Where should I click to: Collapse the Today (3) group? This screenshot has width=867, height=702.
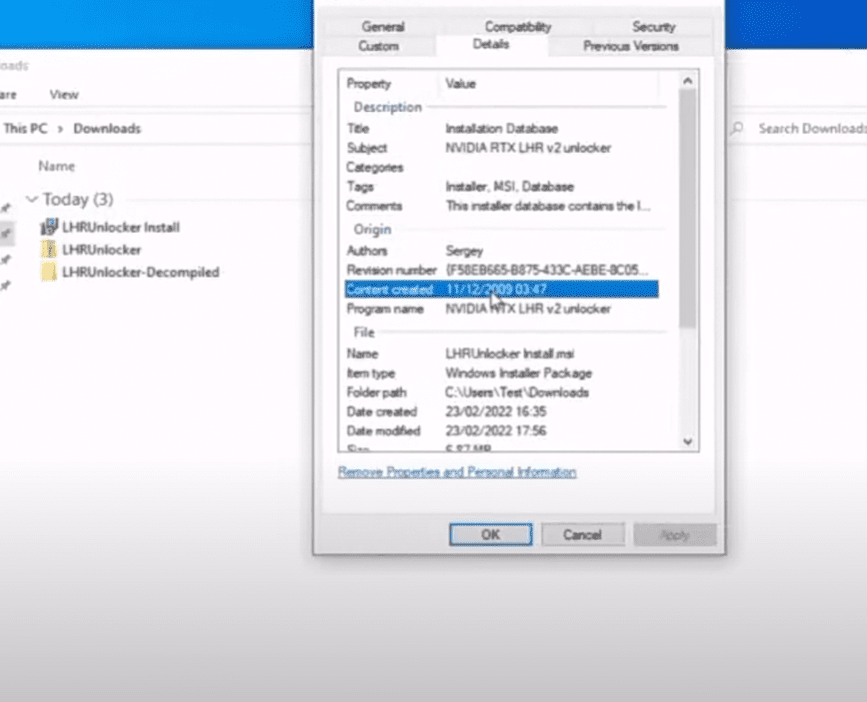pyautogui.click(x=32, y=199)
